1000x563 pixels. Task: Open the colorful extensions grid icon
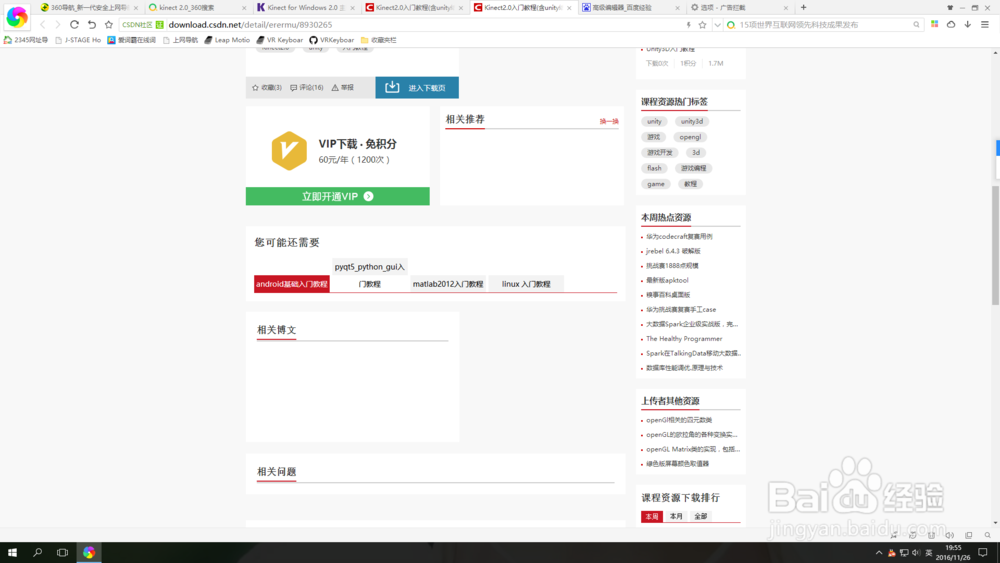tap(935, 24)
